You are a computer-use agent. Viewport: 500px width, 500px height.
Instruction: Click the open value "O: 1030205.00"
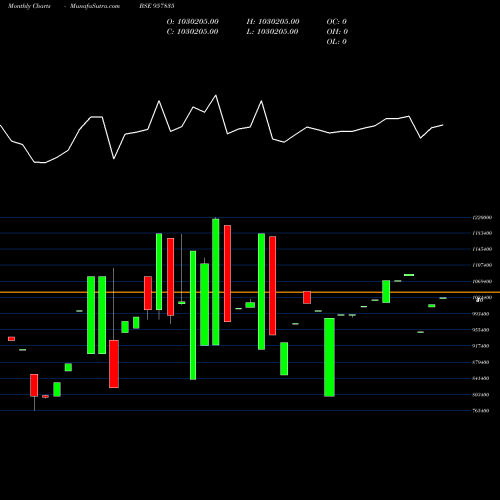click(193, 22)
